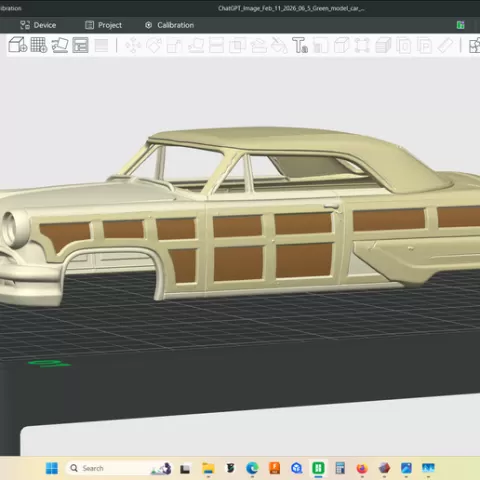Click the Auto orient toolbar icon
The width and height of the screenshot is (480, 480).
click(x=60, y=45)
